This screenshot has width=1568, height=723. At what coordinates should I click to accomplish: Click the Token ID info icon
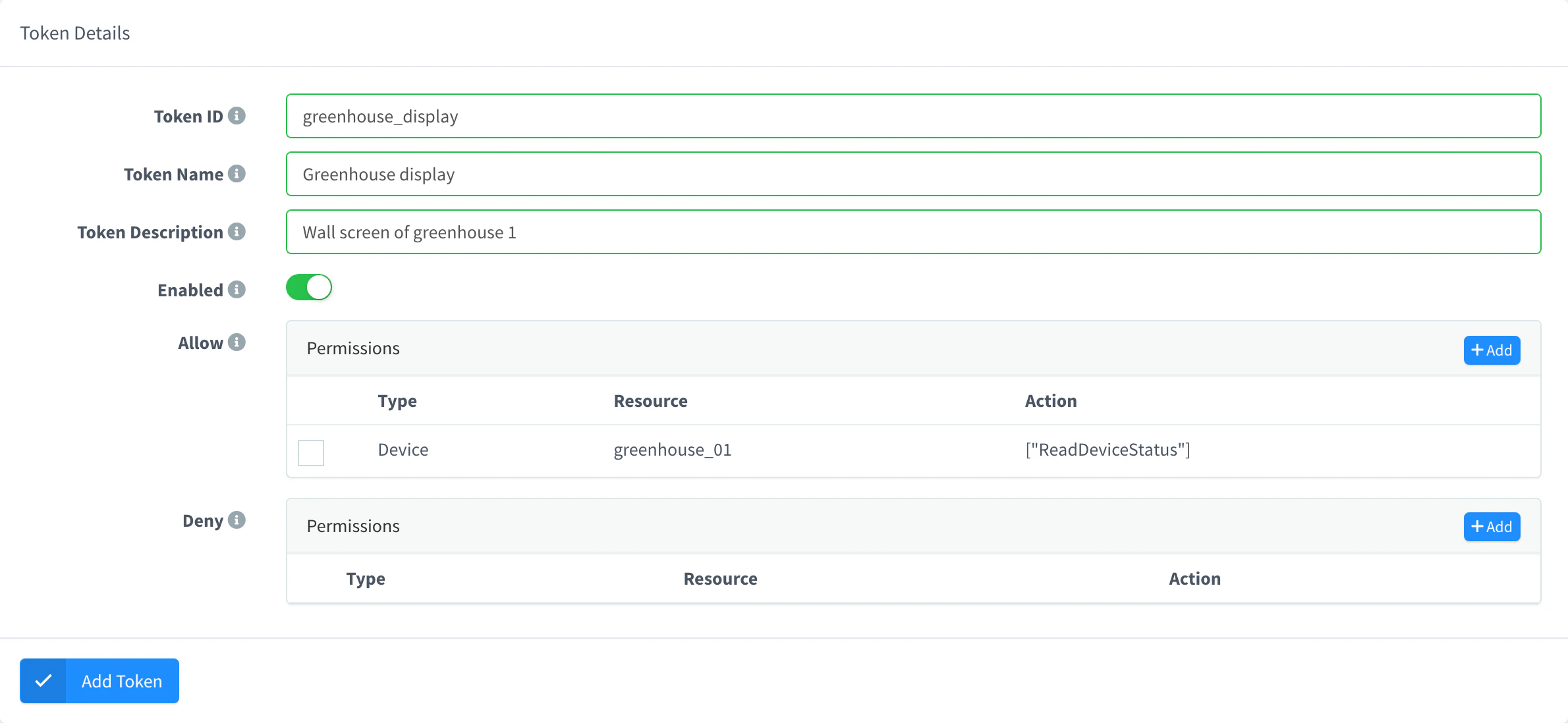(x=237, y=116)
